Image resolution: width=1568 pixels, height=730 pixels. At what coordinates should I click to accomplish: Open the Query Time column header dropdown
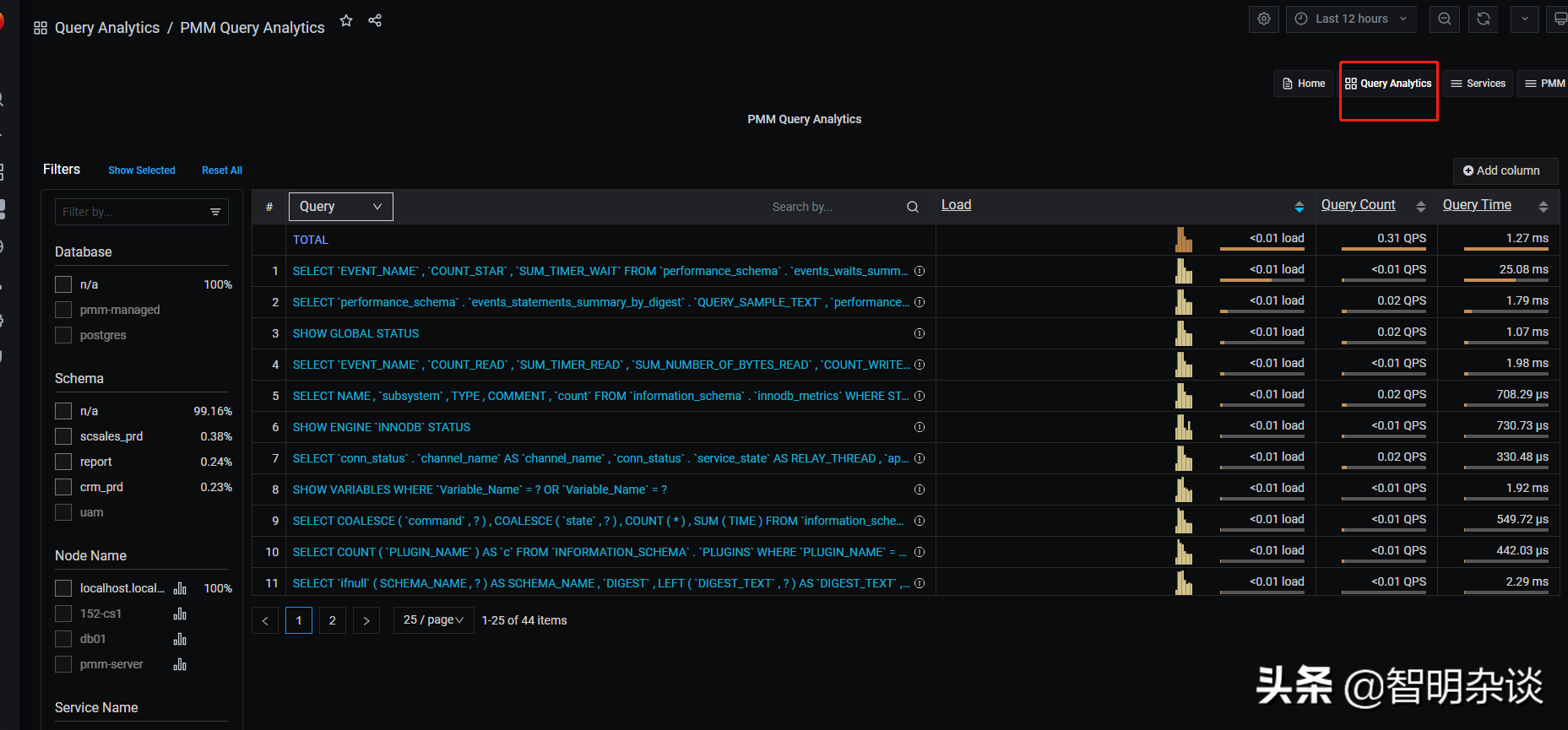[x=1477, y=205]
